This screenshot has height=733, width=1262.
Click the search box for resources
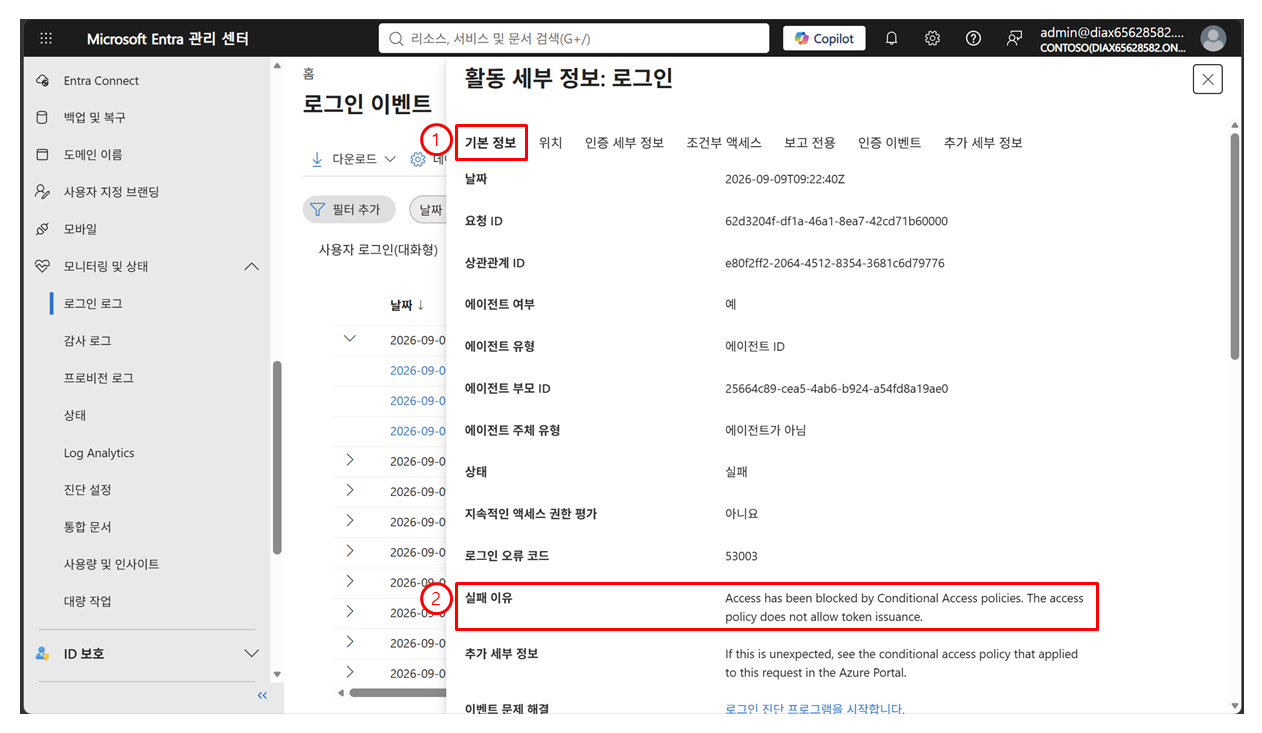(x=573, y=39)
